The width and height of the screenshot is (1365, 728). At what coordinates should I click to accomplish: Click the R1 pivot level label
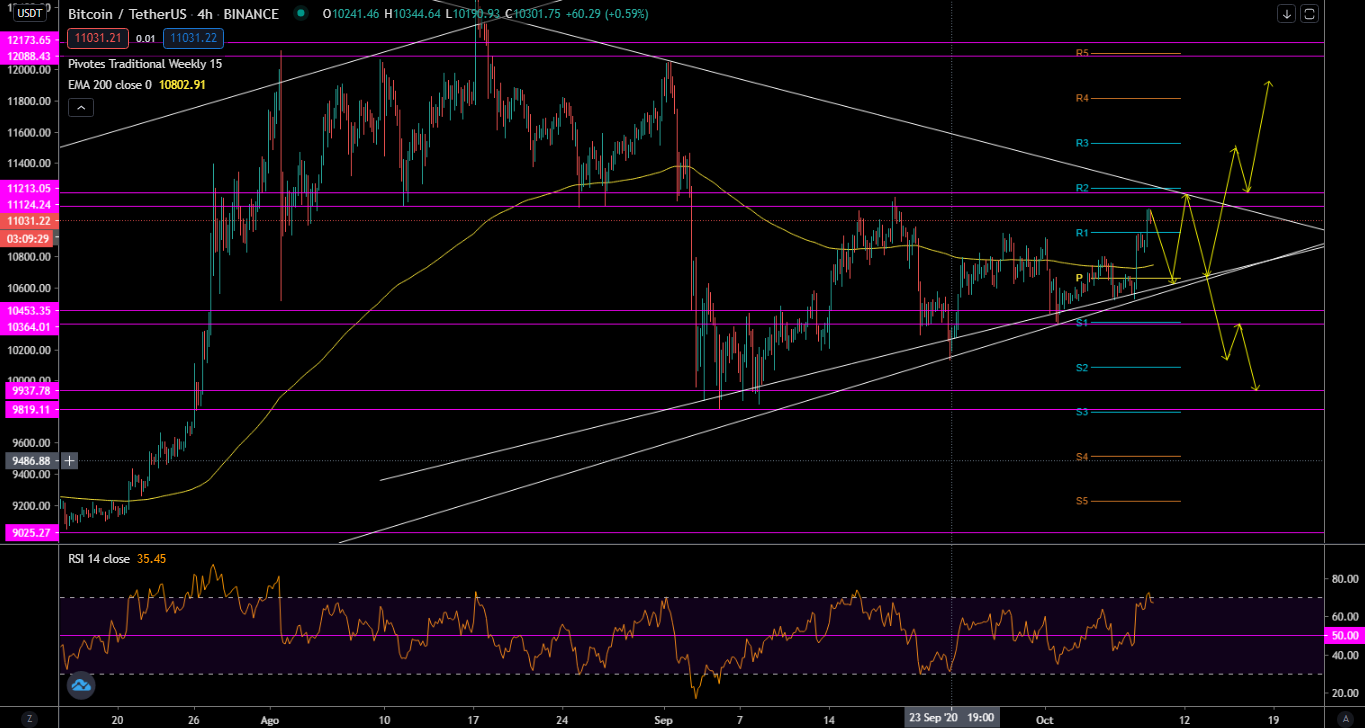[x=1082, y=233]
